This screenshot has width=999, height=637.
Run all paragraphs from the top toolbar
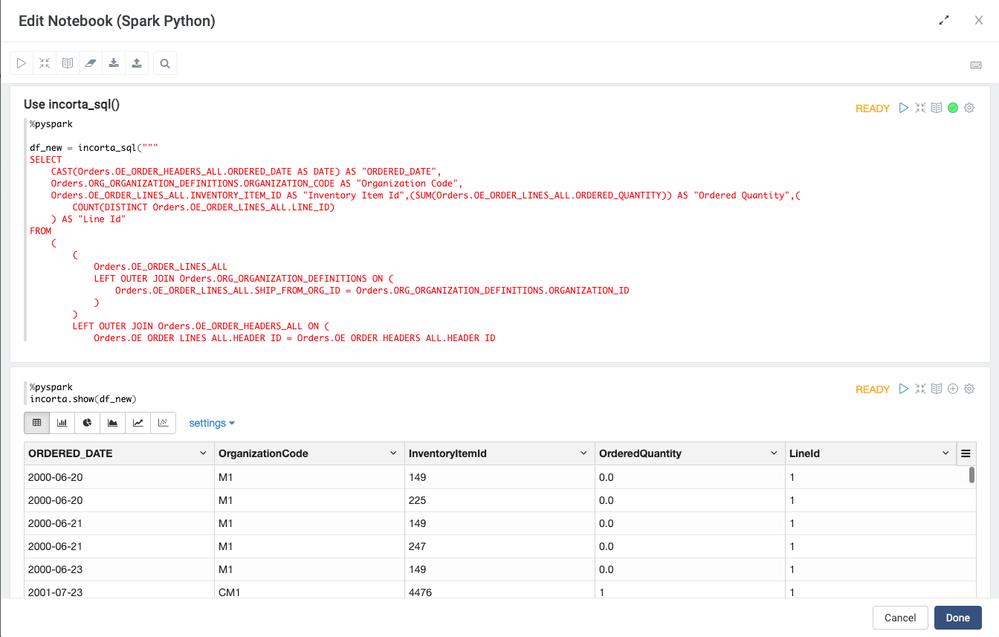pyautogui.click(x=21, y=63)
